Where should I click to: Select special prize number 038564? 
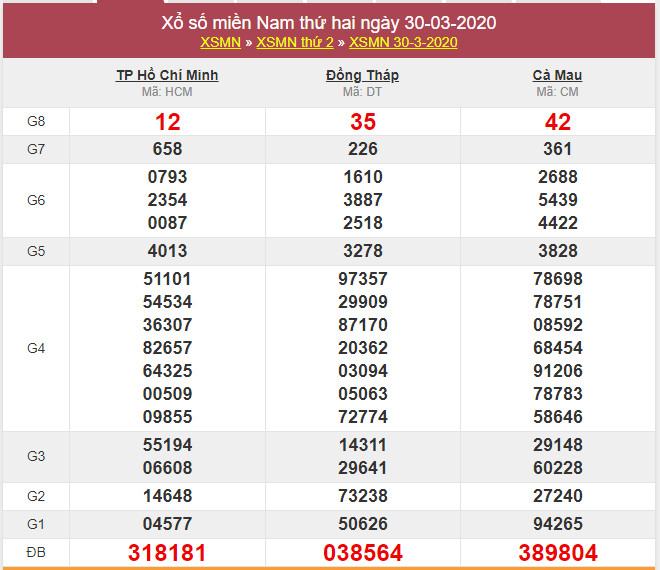[363, 553]
